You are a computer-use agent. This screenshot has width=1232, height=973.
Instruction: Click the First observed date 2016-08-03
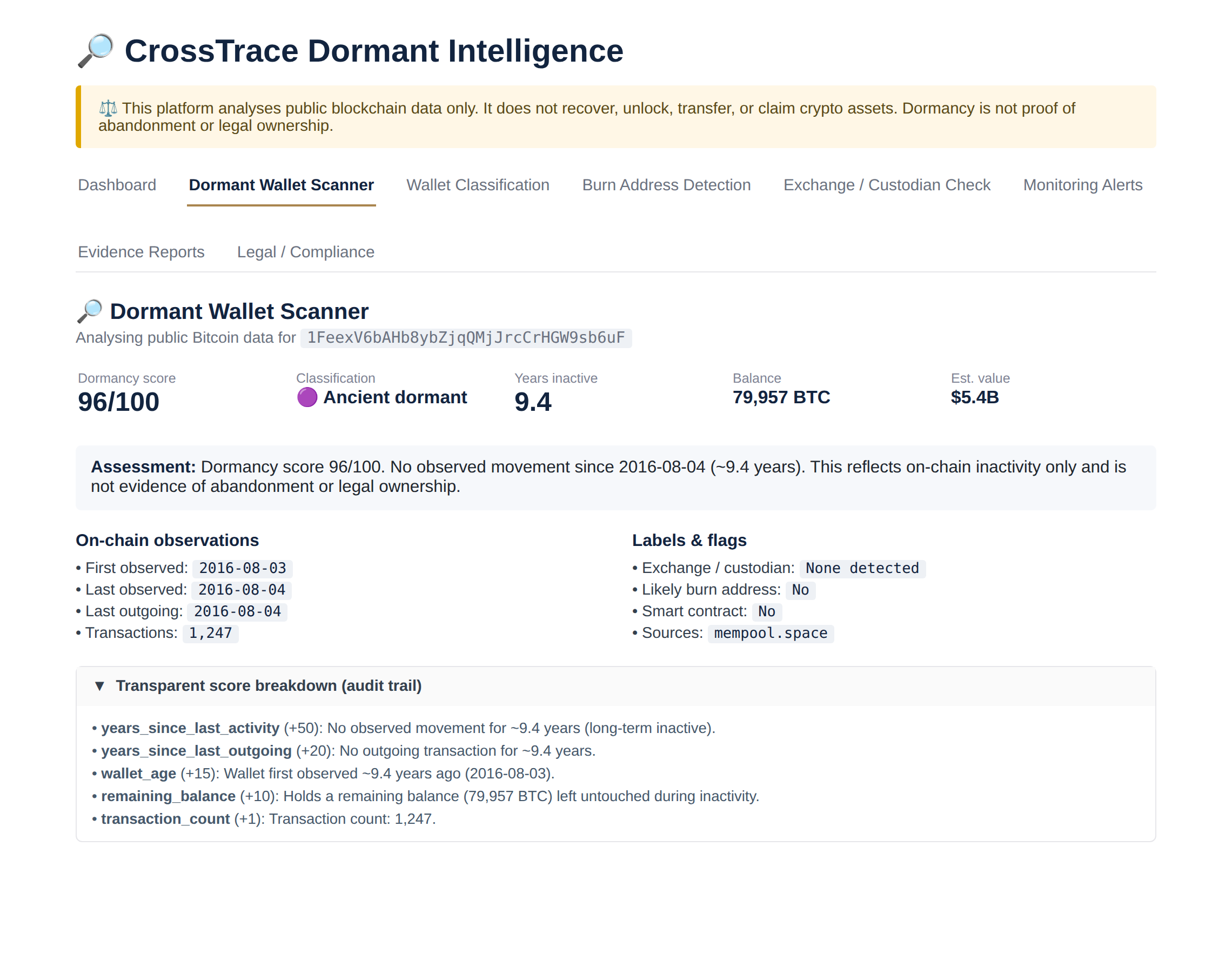click(x=243, y=569)
